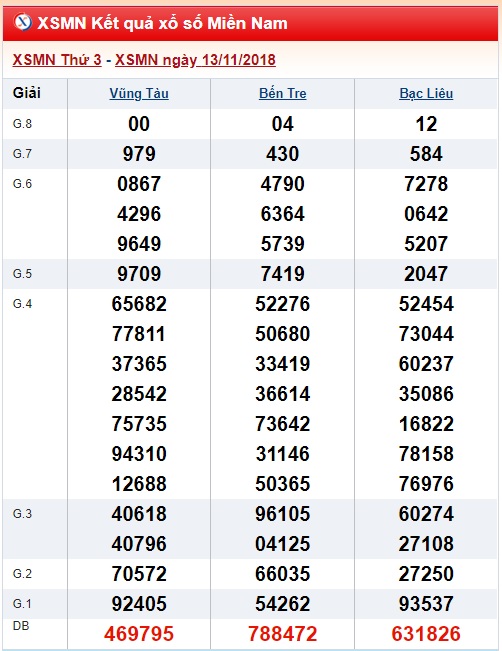
Task: Select Bạc Liêu G.3 number 60274
Action: pos(426,514)
